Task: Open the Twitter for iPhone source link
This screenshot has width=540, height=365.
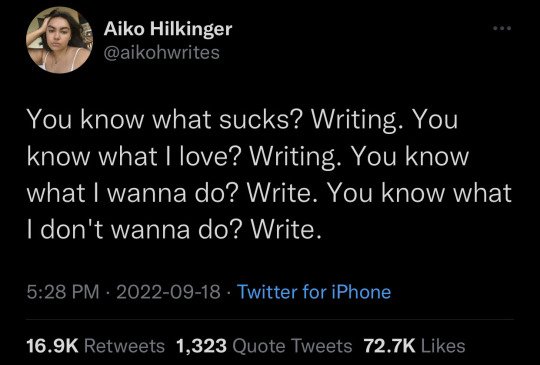Action: pos(314,292)
